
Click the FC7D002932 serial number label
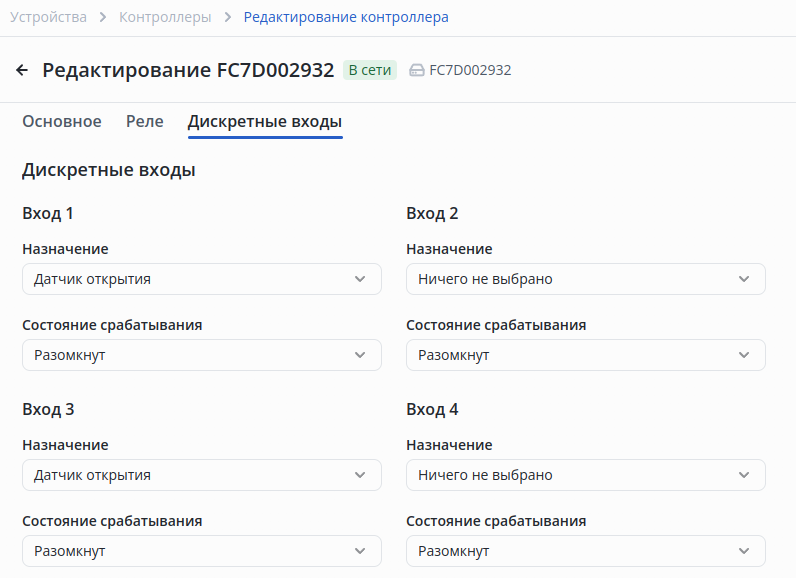(x=470, y=71)
